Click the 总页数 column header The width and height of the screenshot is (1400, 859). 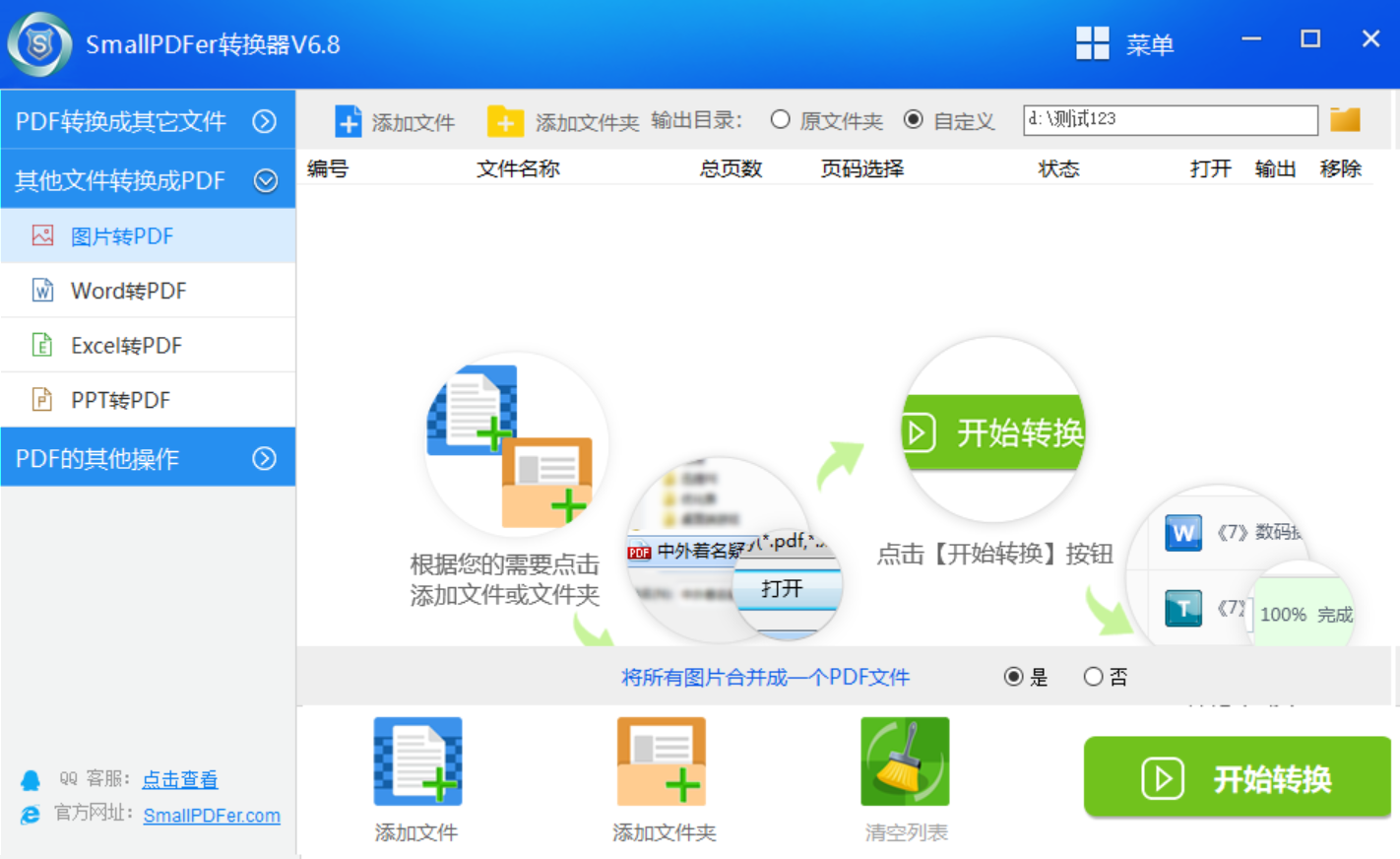click(x=731, y=168)
